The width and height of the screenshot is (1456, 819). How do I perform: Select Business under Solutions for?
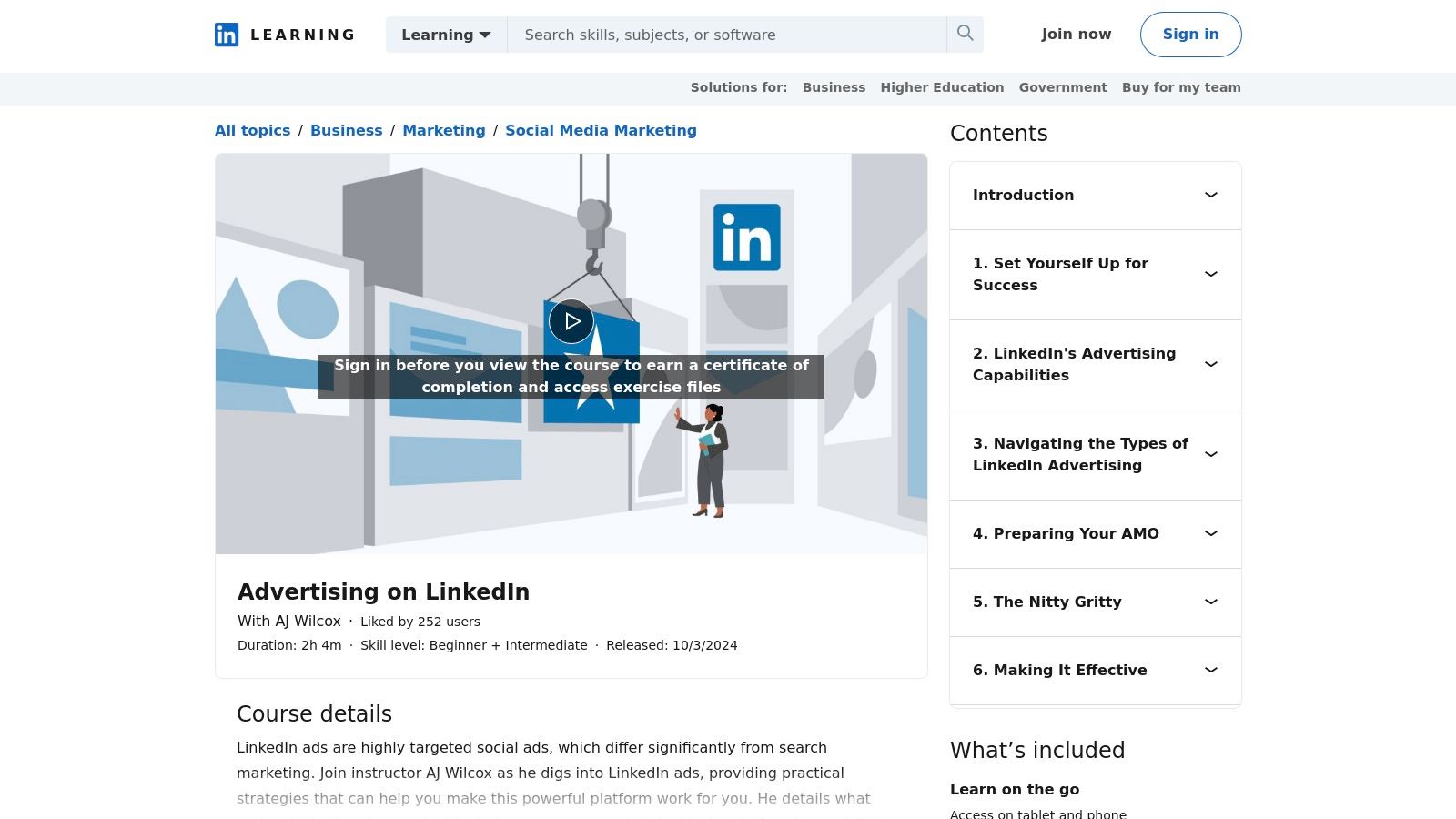(834, 87)
